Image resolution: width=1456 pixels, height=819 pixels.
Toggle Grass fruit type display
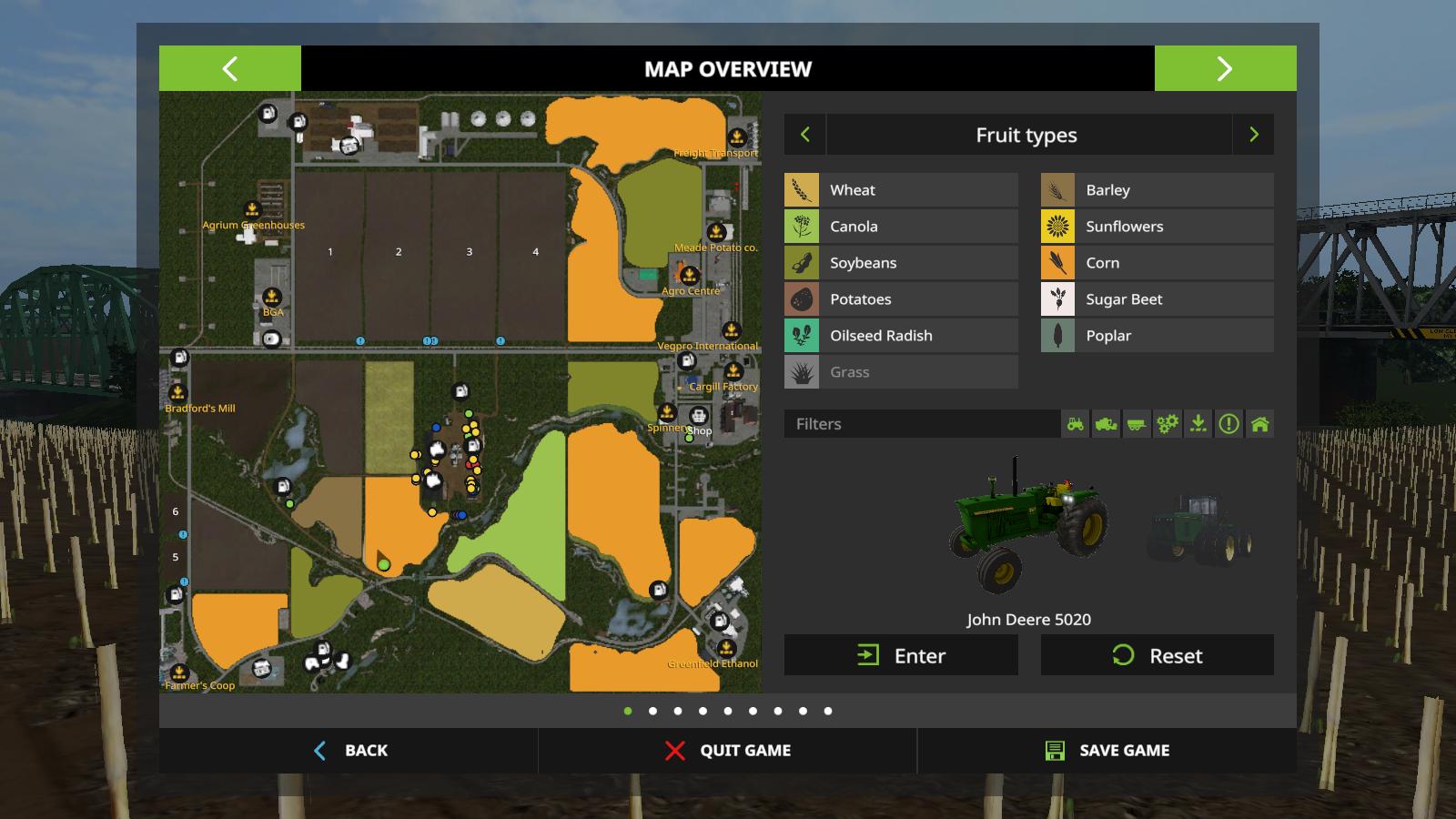tap(901, 372)
